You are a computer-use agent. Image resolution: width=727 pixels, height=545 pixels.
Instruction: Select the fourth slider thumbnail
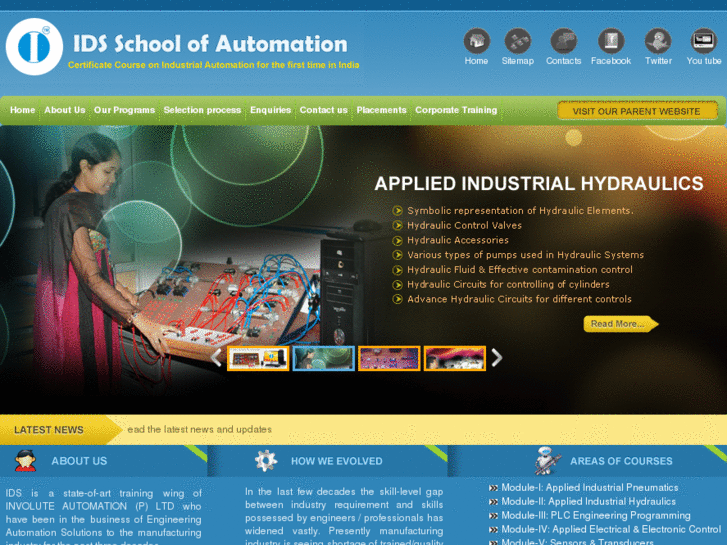[455, 358]
